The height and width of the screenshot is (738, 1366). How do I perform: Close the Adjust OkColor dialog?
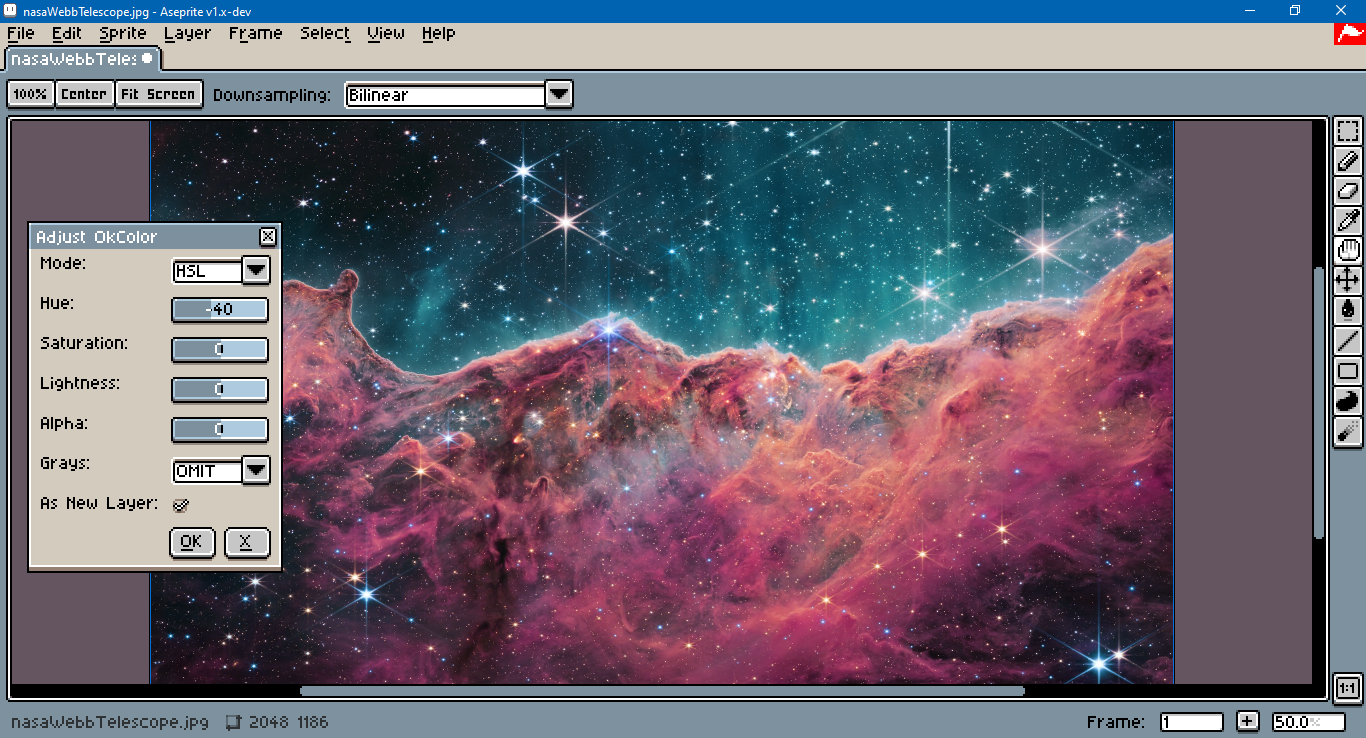coord(267,237)
